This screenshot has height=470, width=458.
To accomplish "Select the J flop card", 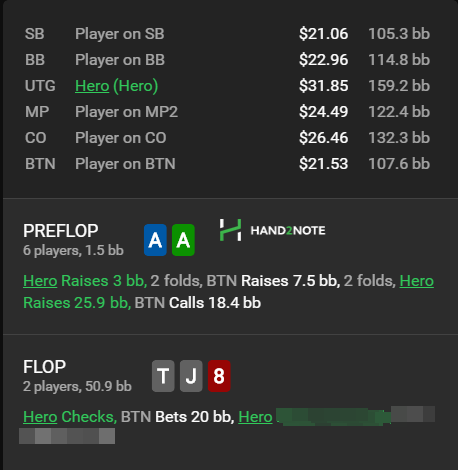I will point(191,376).
